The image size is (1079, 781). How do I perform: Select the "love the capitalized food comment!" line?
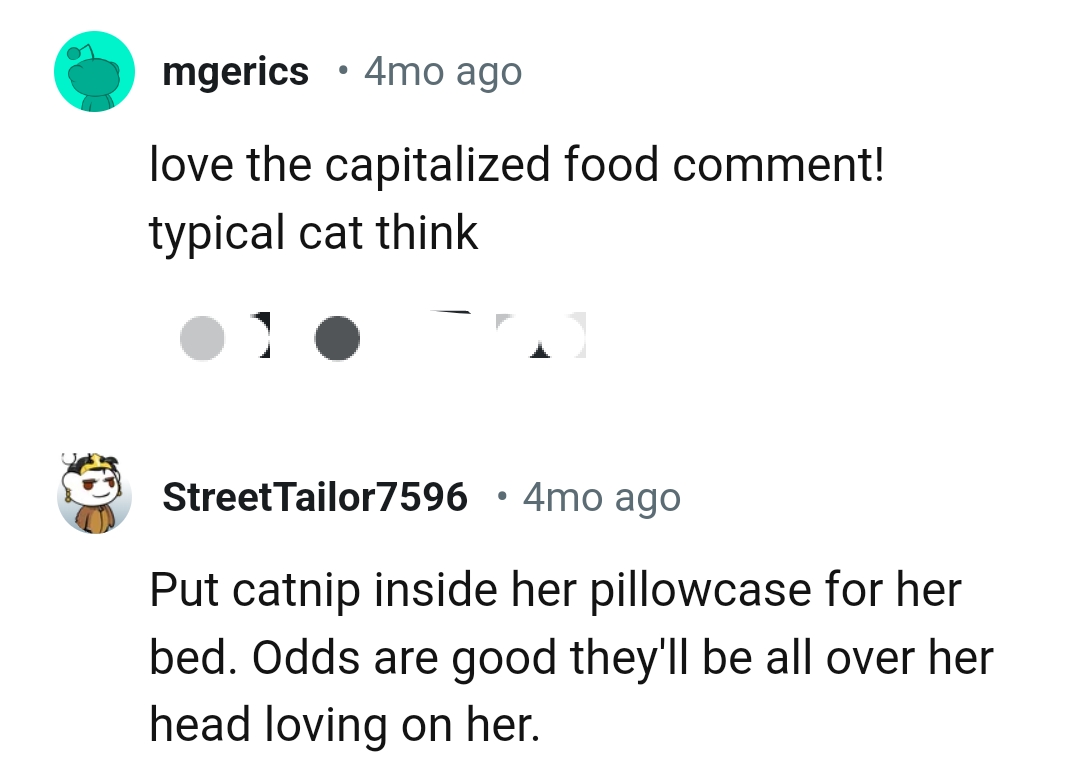(516, 165)
